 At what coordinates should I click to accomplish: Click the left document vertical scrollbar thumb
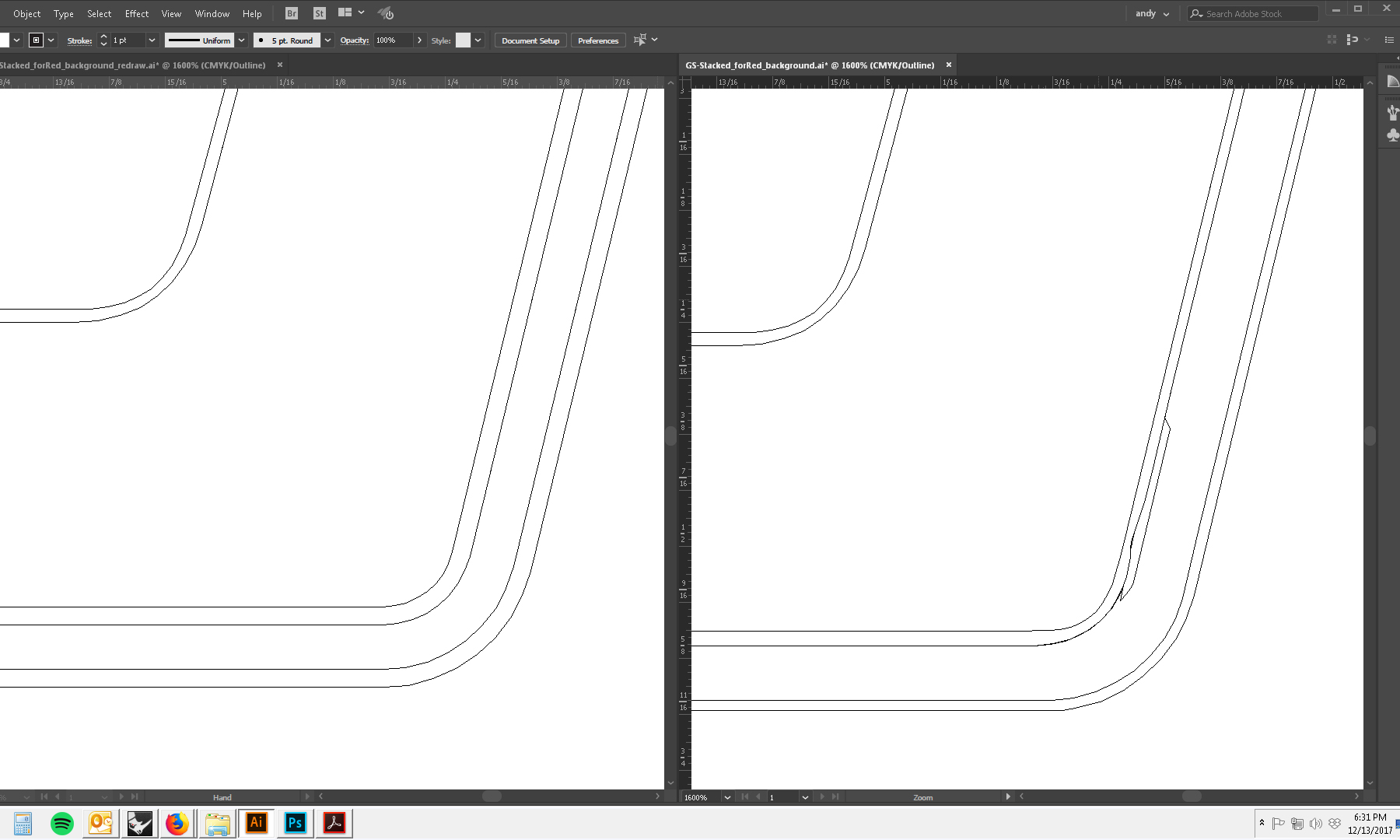coord(670,436)
